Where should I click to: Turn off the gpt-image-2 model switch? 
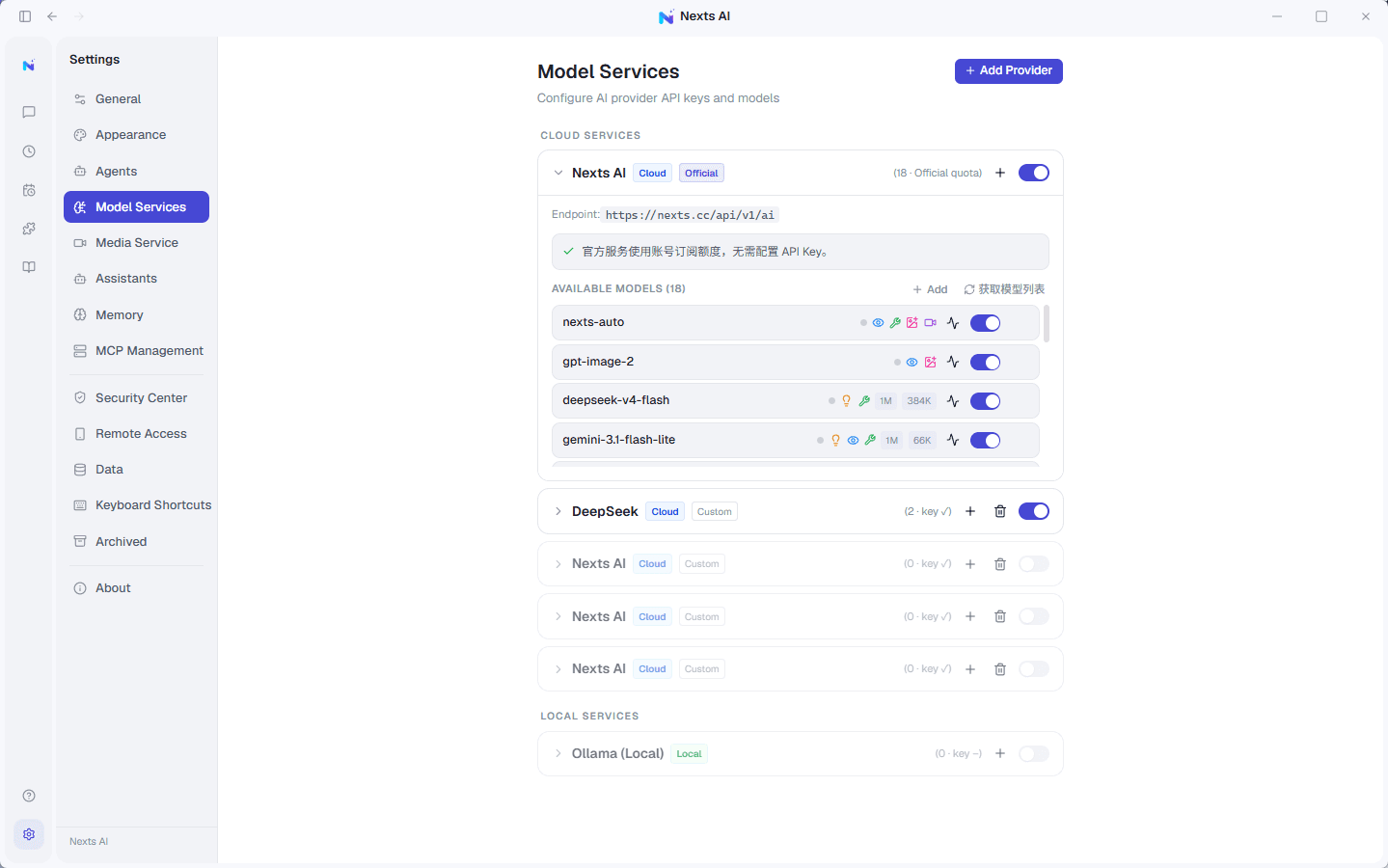pyautogui.click(x=986, y=363)
